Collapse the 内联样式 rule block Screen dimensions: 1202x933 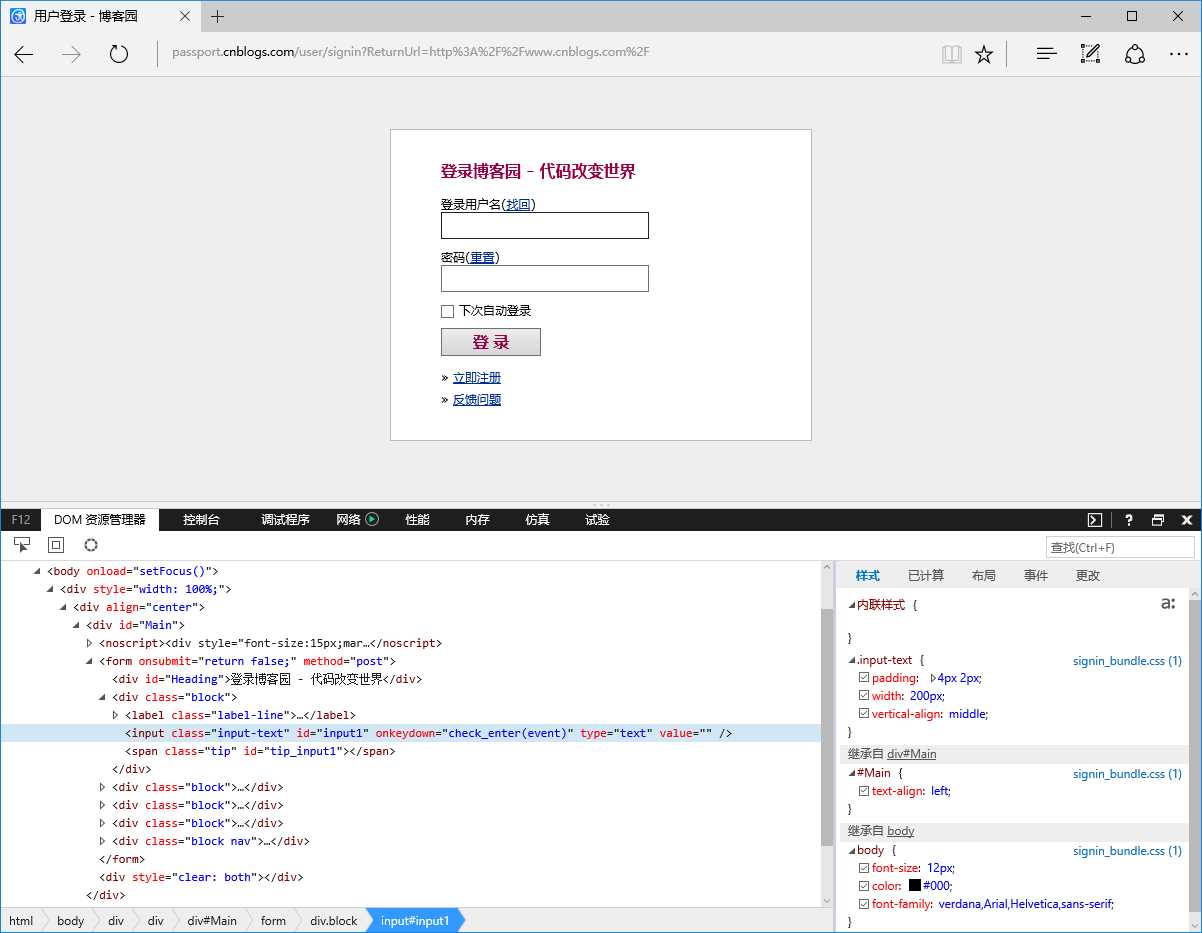(852, 605)
